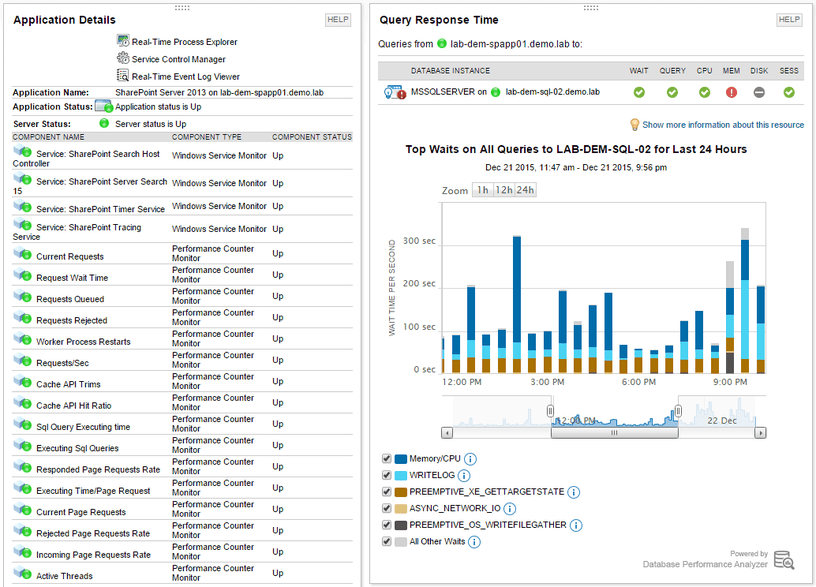Uncheck the All Other Waits option
Screen dimensions: 816x587
point(387,541)
